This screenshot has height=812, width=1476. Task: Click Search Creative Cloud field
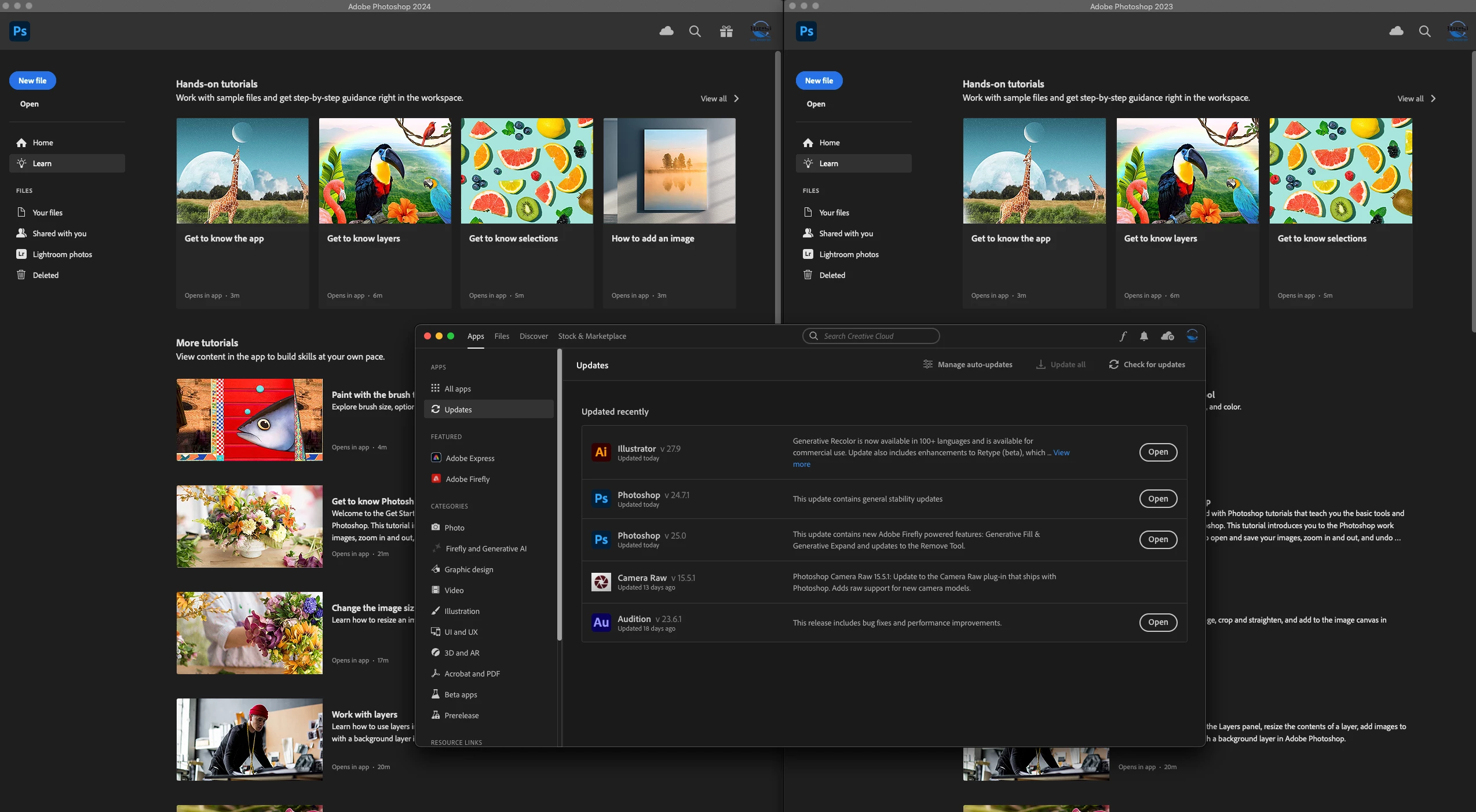871,336
